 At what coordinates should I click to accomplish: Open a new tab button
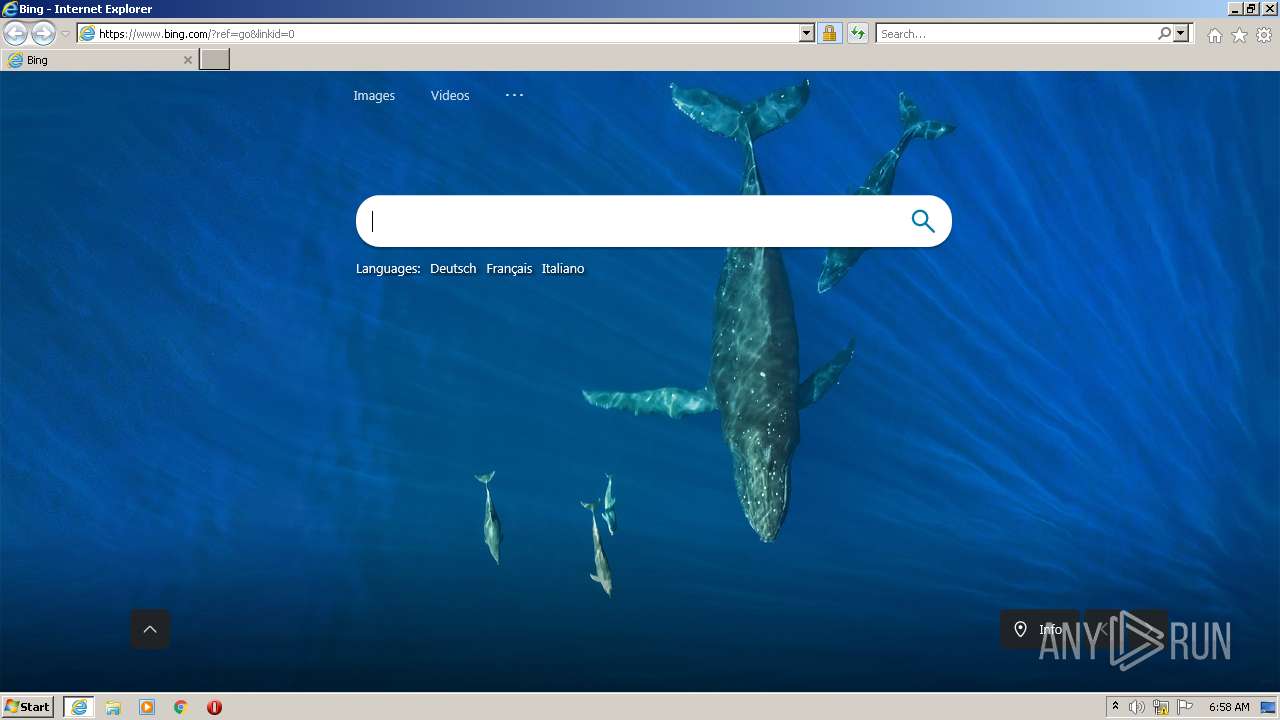tap(214, 60)
